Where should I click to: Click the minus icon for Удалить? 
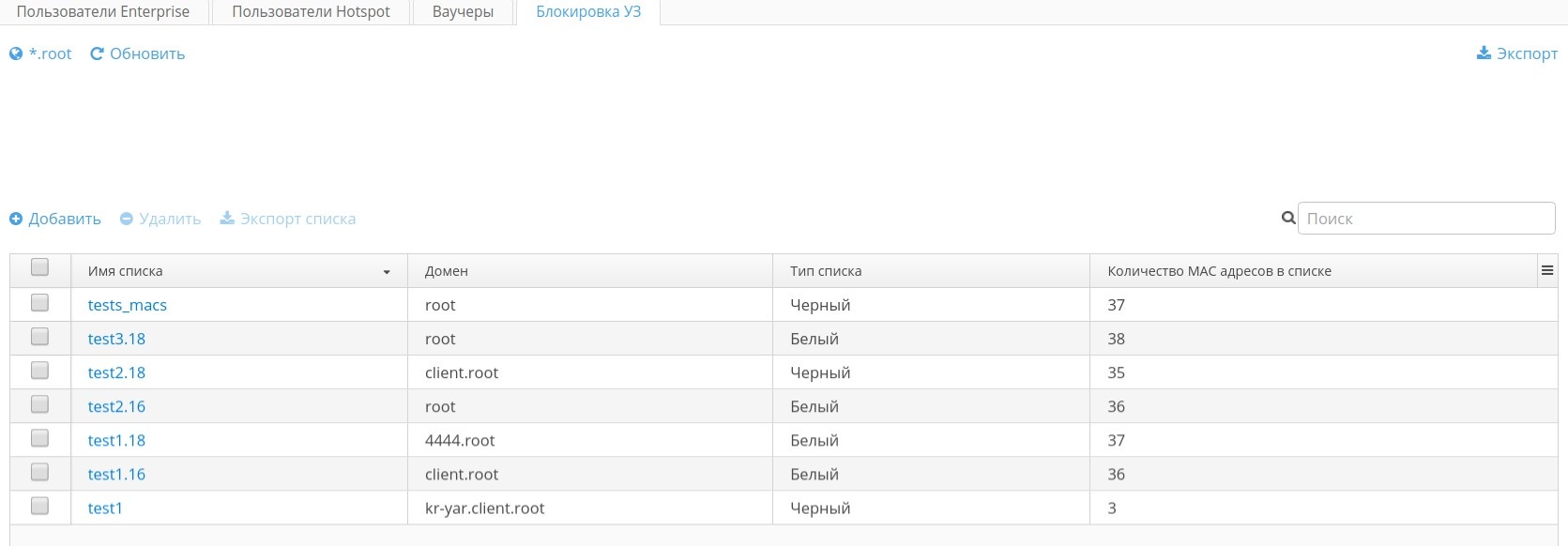click(127, 220)
